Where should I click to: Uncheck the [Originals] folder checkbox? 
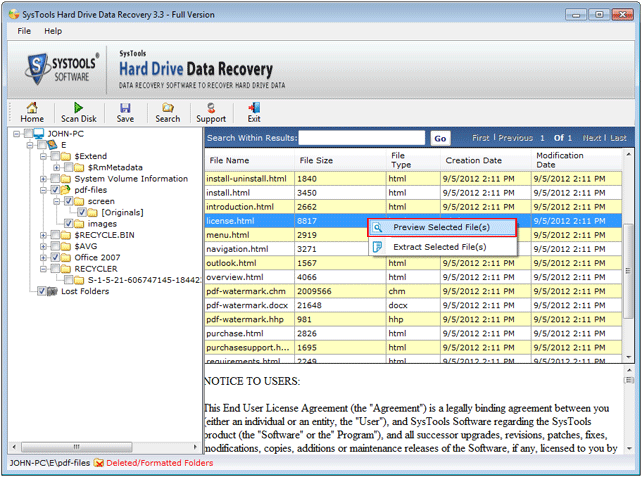pyautogui.click(x=82, y=213)
